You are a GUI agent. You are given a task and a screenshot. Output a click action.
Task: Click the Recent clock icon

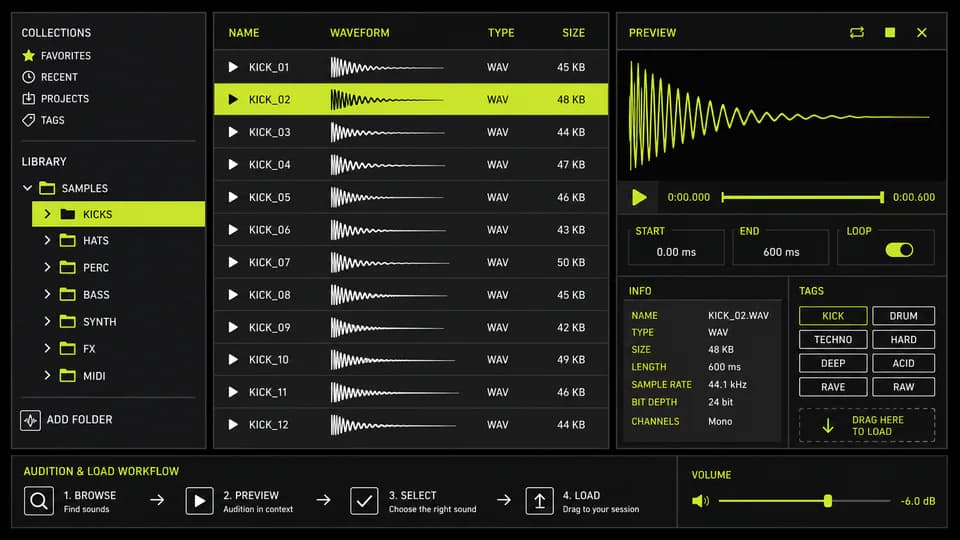[x=28, y=77]
